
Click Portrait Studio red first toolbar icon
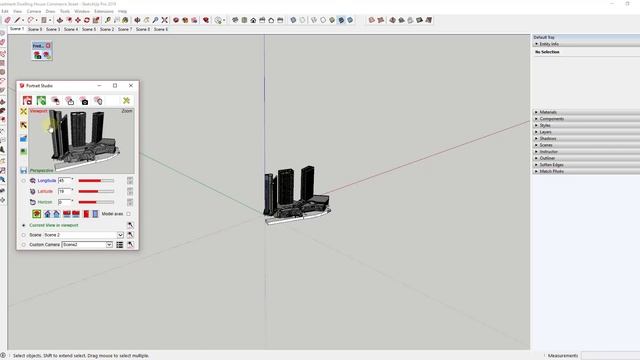27,100
